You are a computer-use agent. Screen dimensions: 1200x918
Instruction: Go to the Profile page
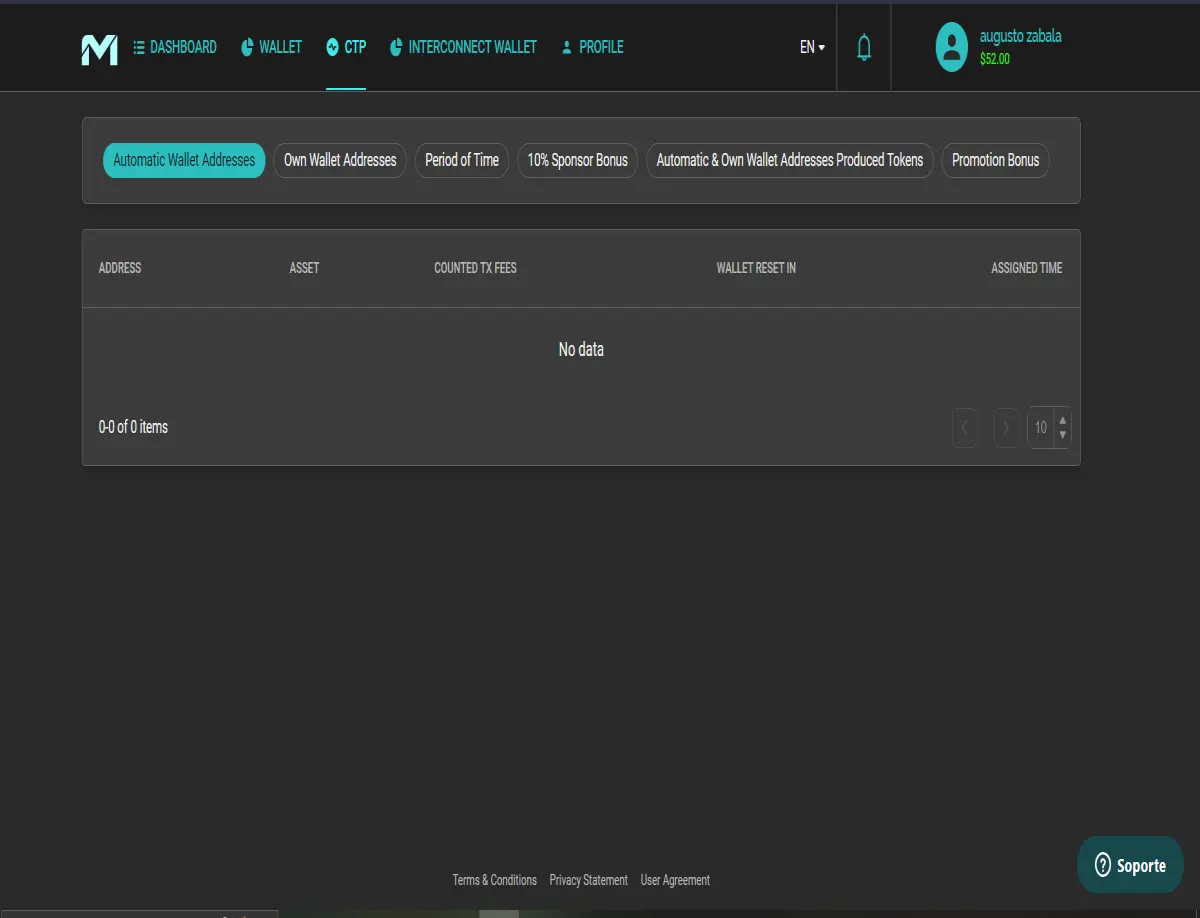[592, 47]
